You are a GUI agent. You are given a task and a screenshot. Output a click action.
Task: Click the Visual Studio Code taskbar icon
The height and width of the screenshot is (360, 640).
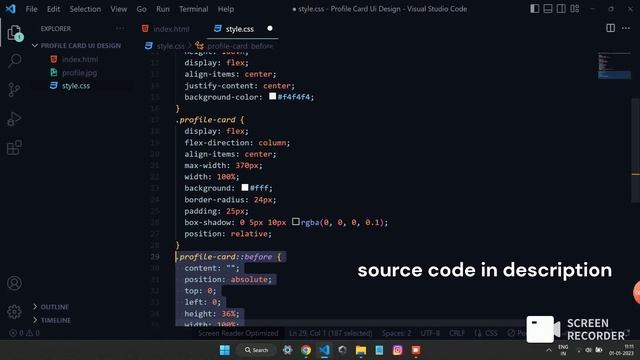[324, 350]
